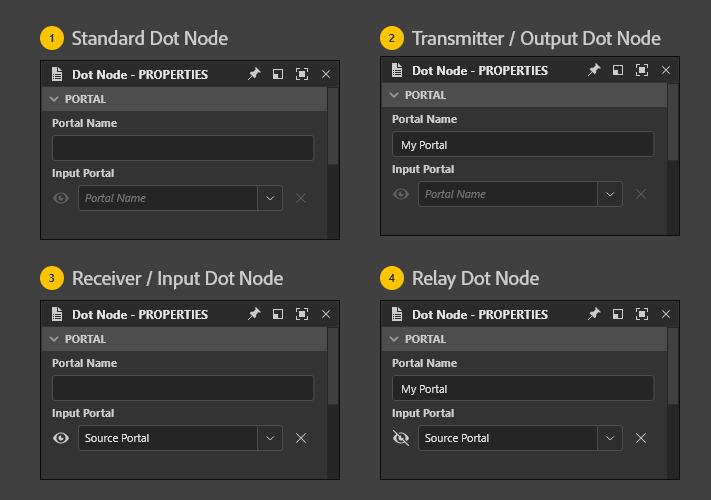Clear Source Portal in Relay Dot Node panel
Image resolution: width=711 pixels, height=500 pixels.
click(641, 438)
